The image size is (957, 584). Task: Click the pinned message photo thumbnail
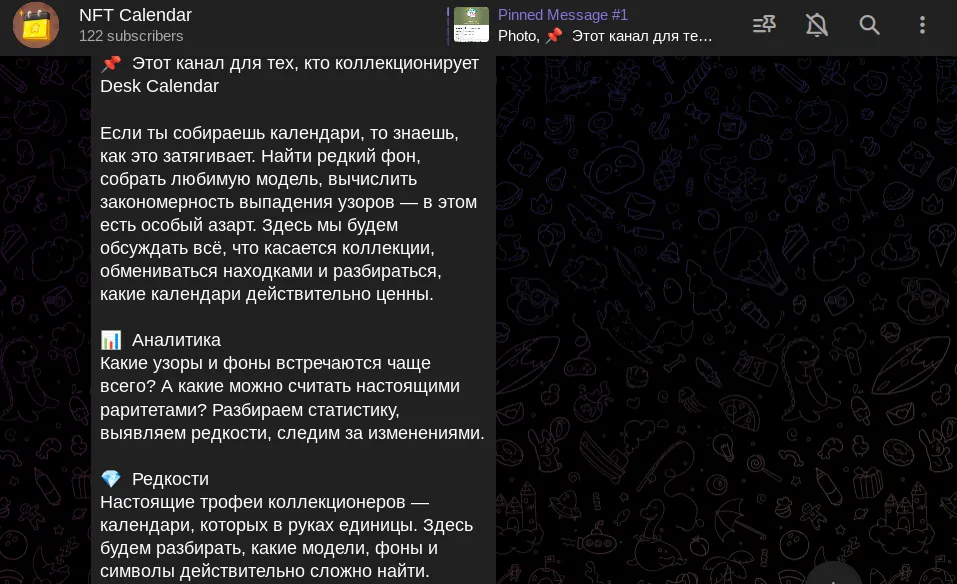471,25
